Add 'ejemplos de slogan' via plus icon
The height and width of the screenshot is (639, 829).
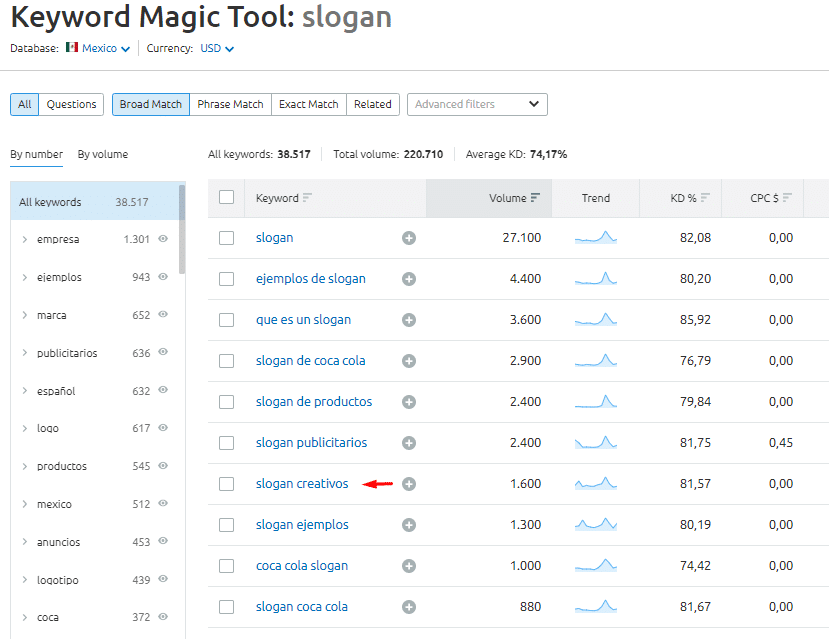409,279
